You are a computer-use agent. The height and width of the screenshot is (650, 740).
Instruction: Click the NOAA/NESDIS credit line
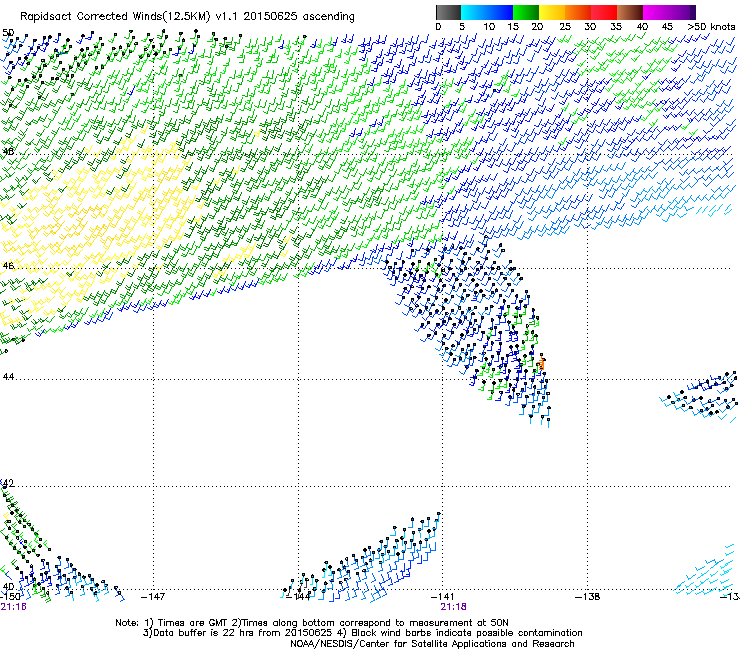click(432, 644)
